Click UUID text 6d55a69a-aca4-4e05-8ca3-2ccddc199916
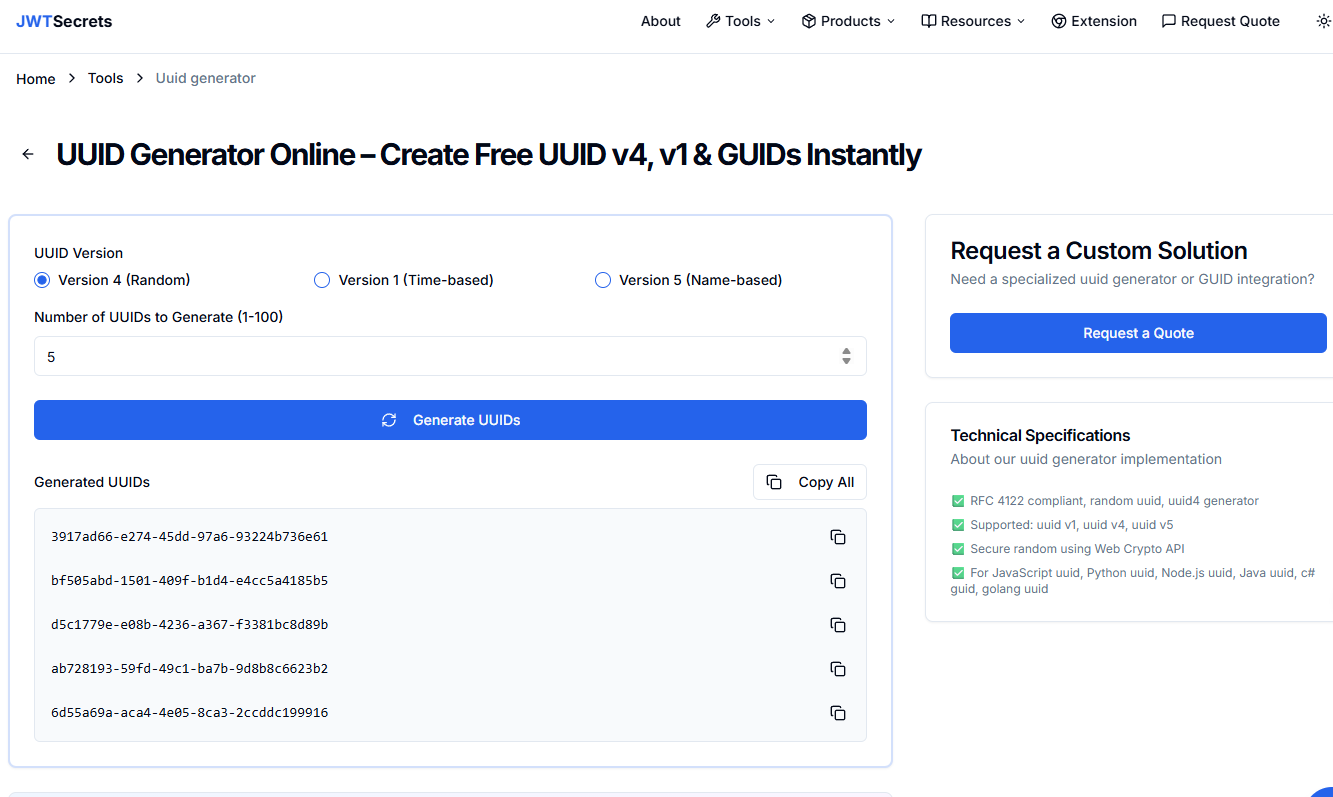This screenshot has height=797, width=1333. coord(189,713)
